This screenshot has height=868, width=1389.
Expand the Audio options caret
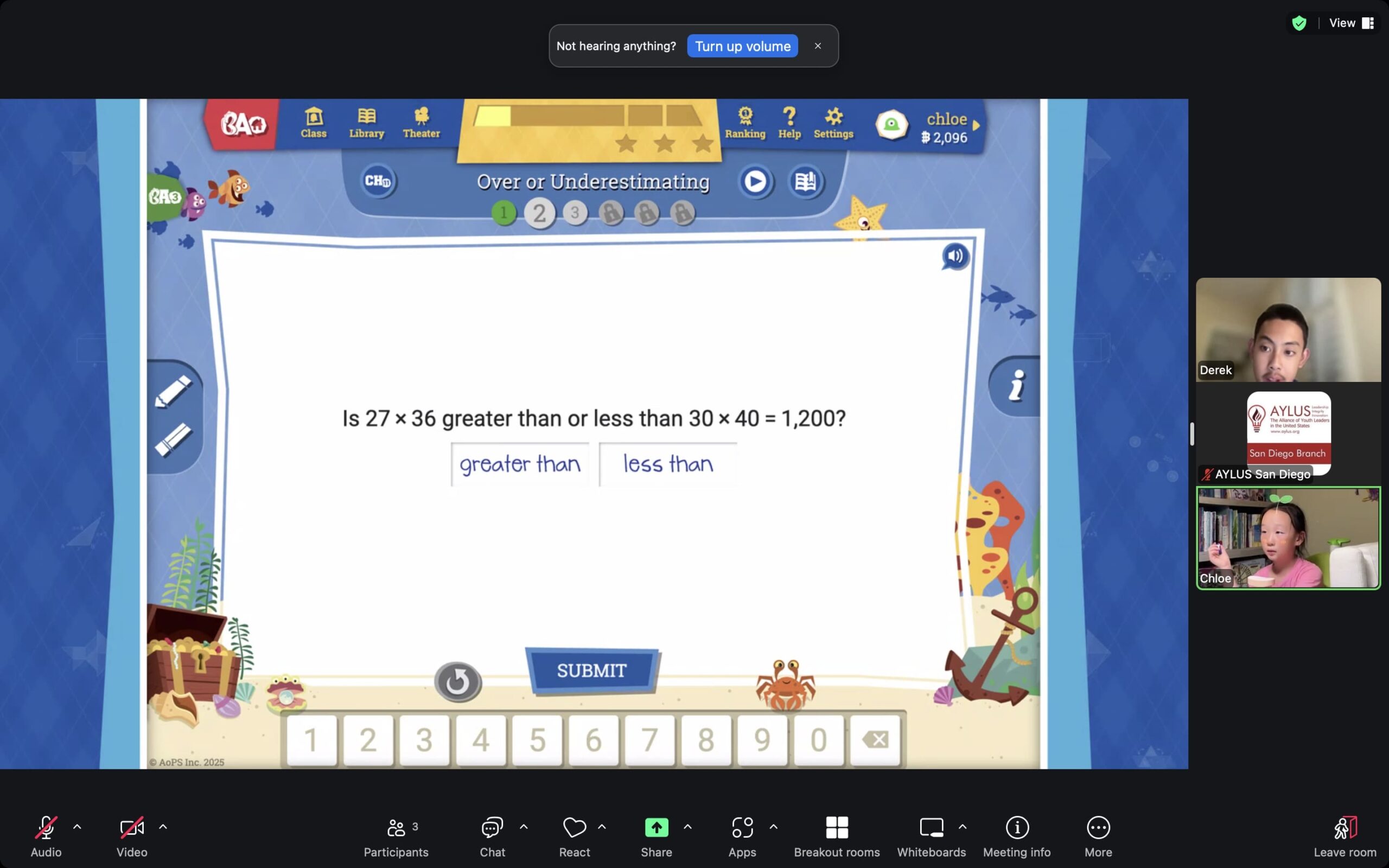coord(77,827)
